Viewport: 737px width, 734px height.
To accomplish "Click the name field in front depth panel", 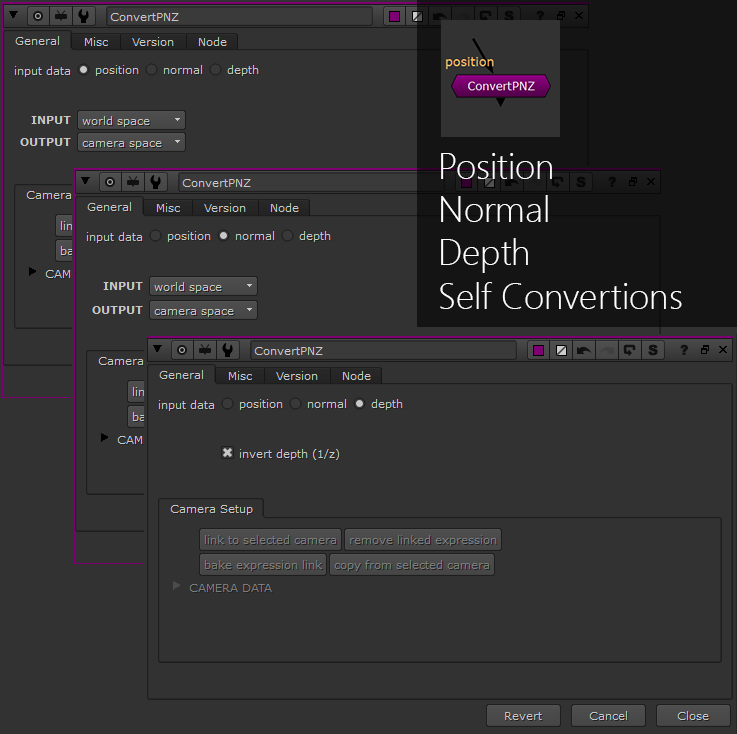I will (x=383, y=351).
